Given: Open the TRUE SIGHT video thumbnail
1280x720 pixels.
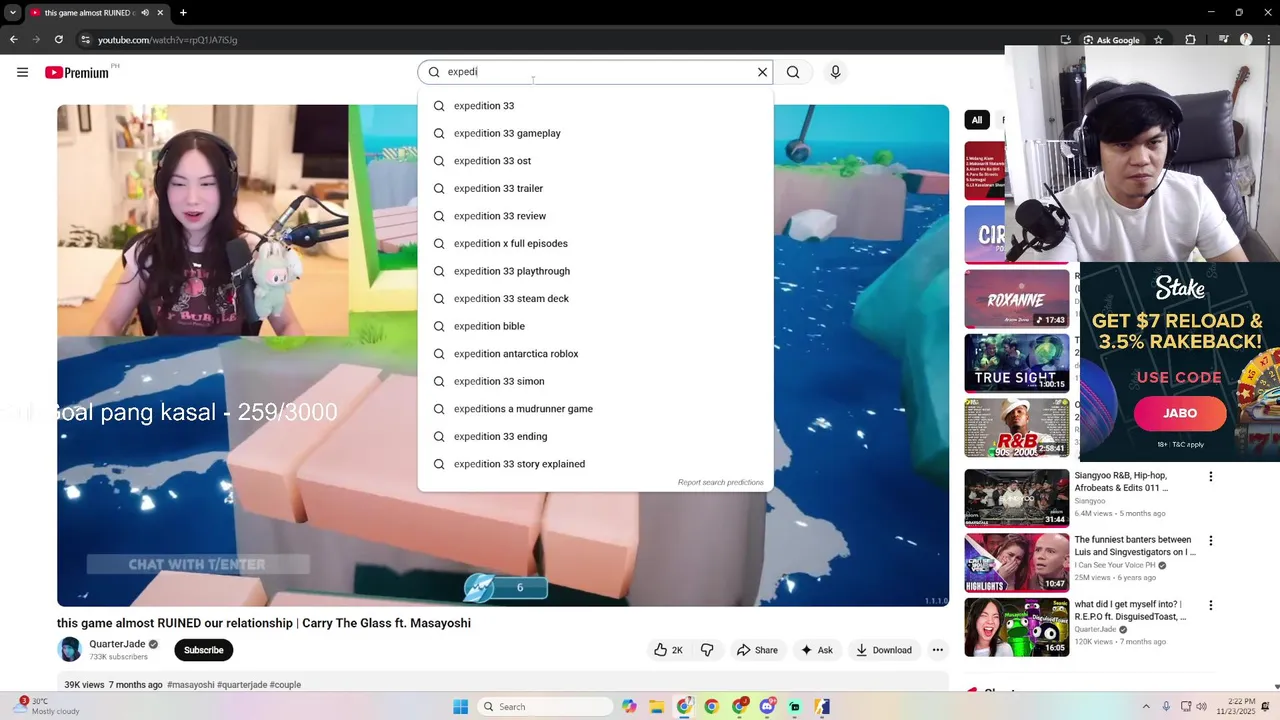Looking at the screenshot, I should coord(1016,363).
